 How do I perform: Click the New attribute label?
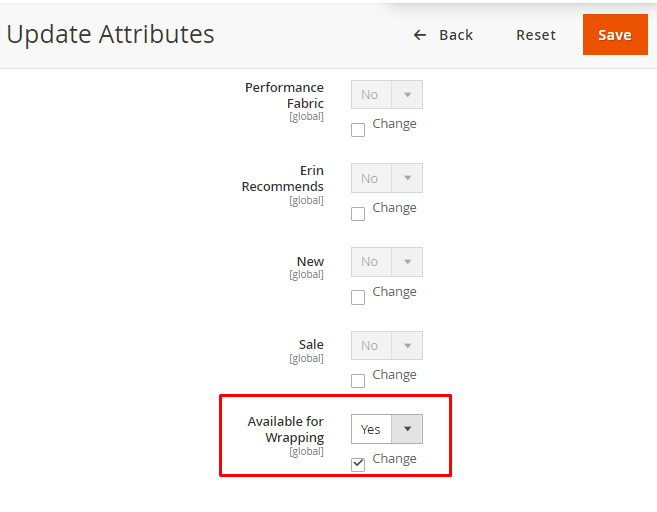(x=310, y=261)
